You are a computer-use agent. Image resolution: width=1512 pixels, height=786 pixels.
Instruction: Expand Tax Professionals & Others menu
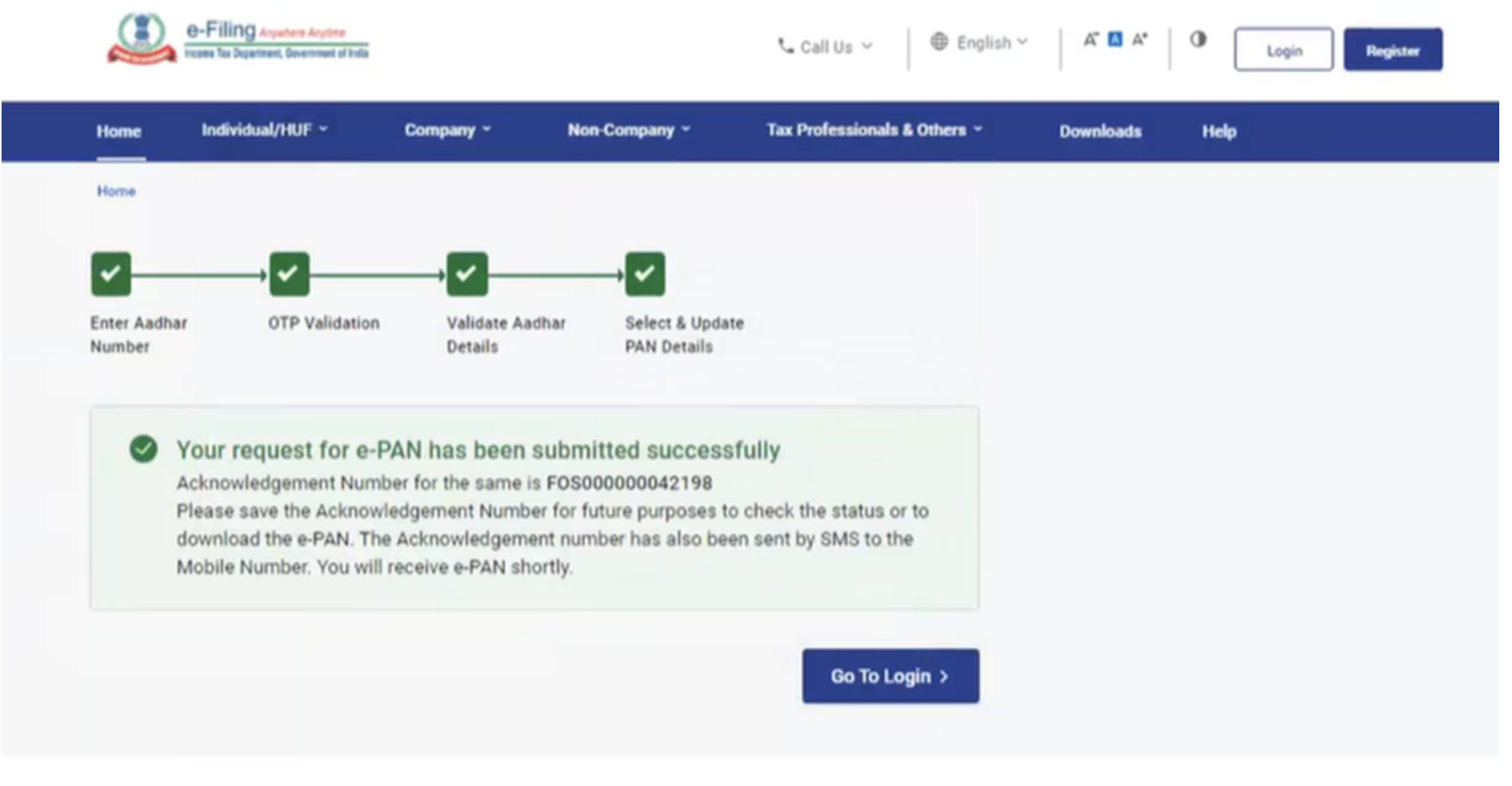pyautogui.click(x=875, y=130)
